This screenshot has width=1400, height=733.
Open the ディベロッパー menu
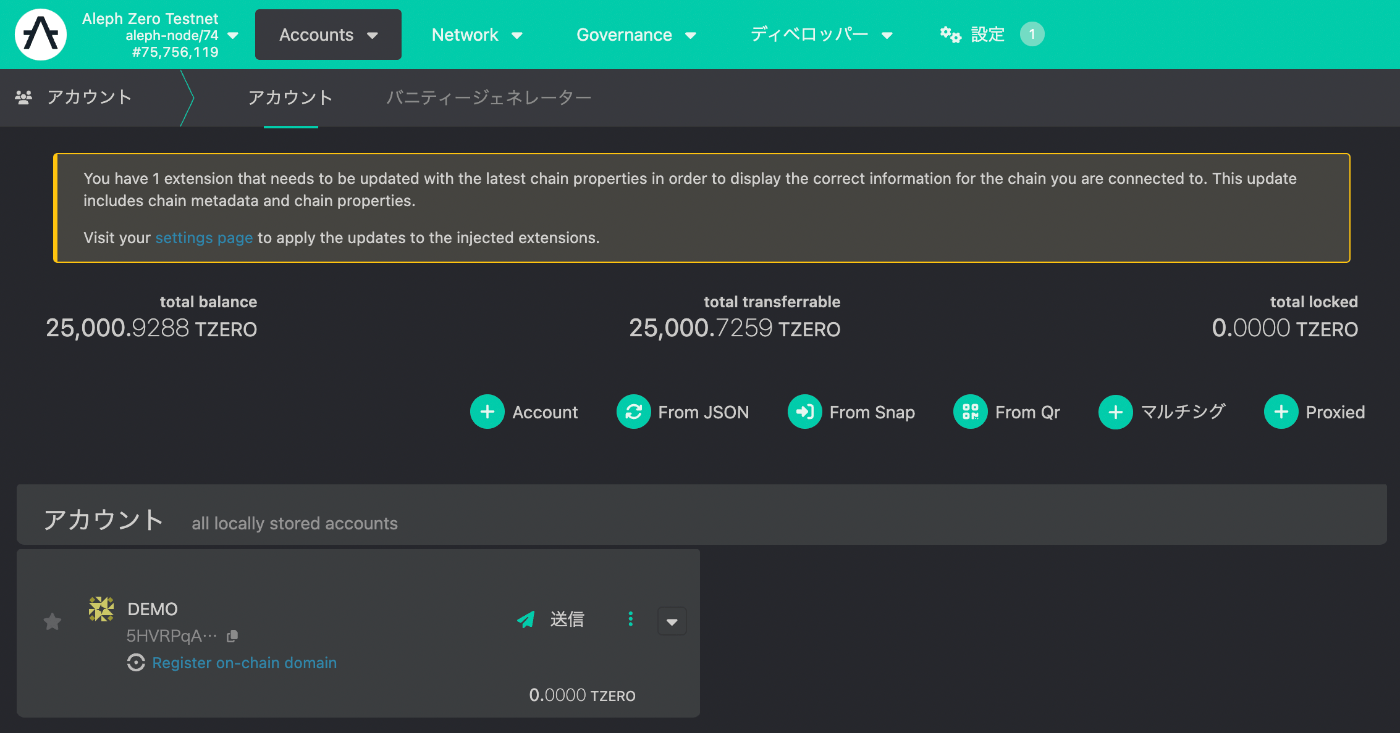pos(822,35)
